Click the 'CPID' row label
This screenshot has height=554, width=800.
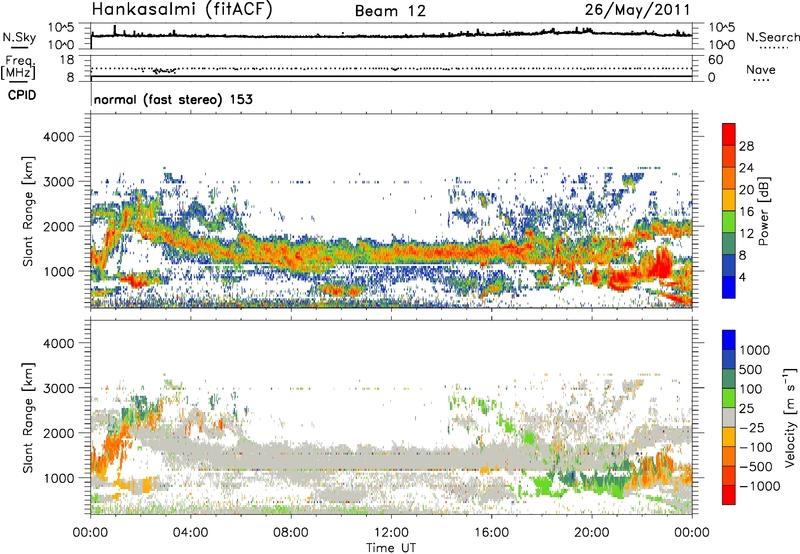click(22, 95)
